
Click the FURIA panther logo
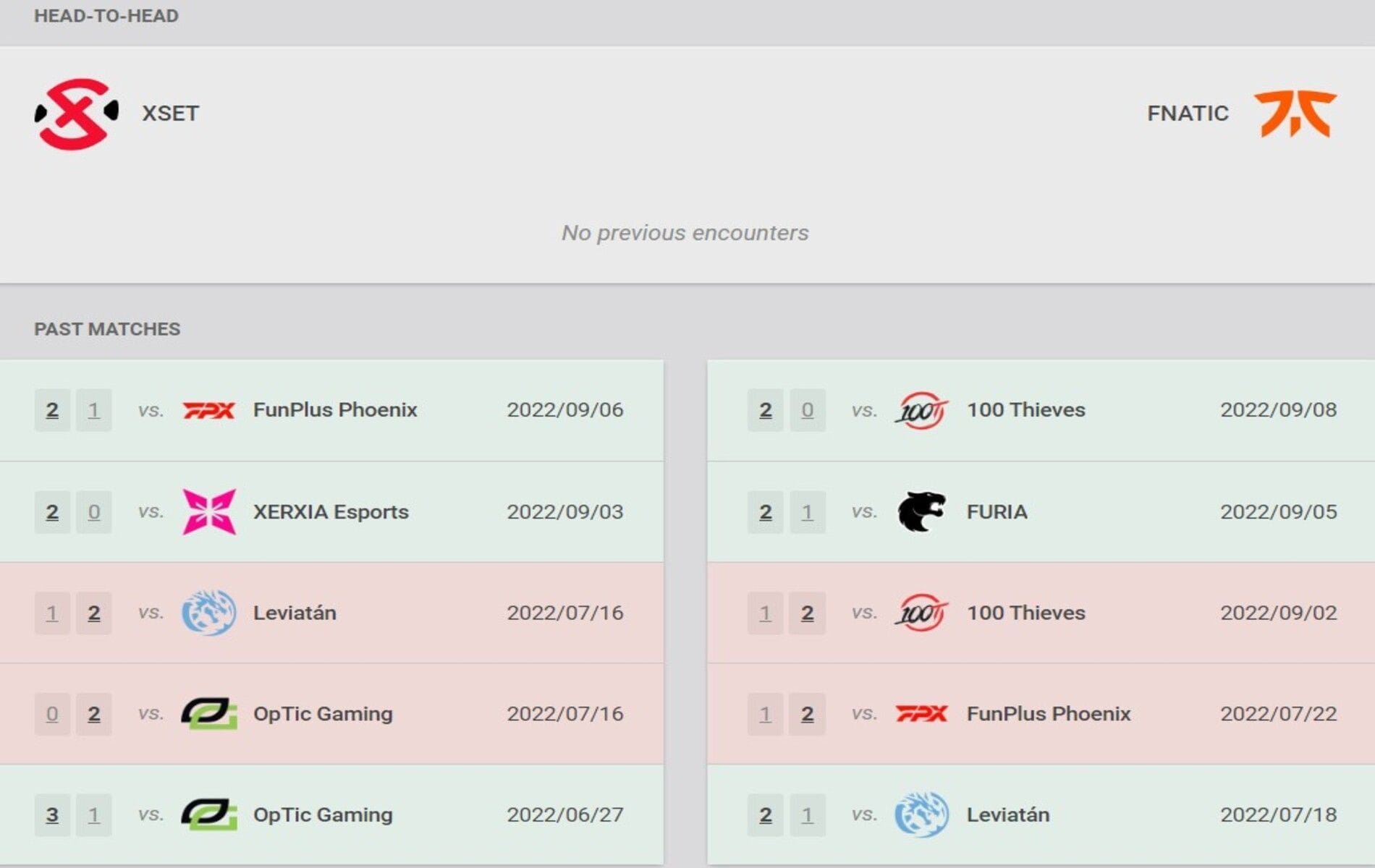921,511
